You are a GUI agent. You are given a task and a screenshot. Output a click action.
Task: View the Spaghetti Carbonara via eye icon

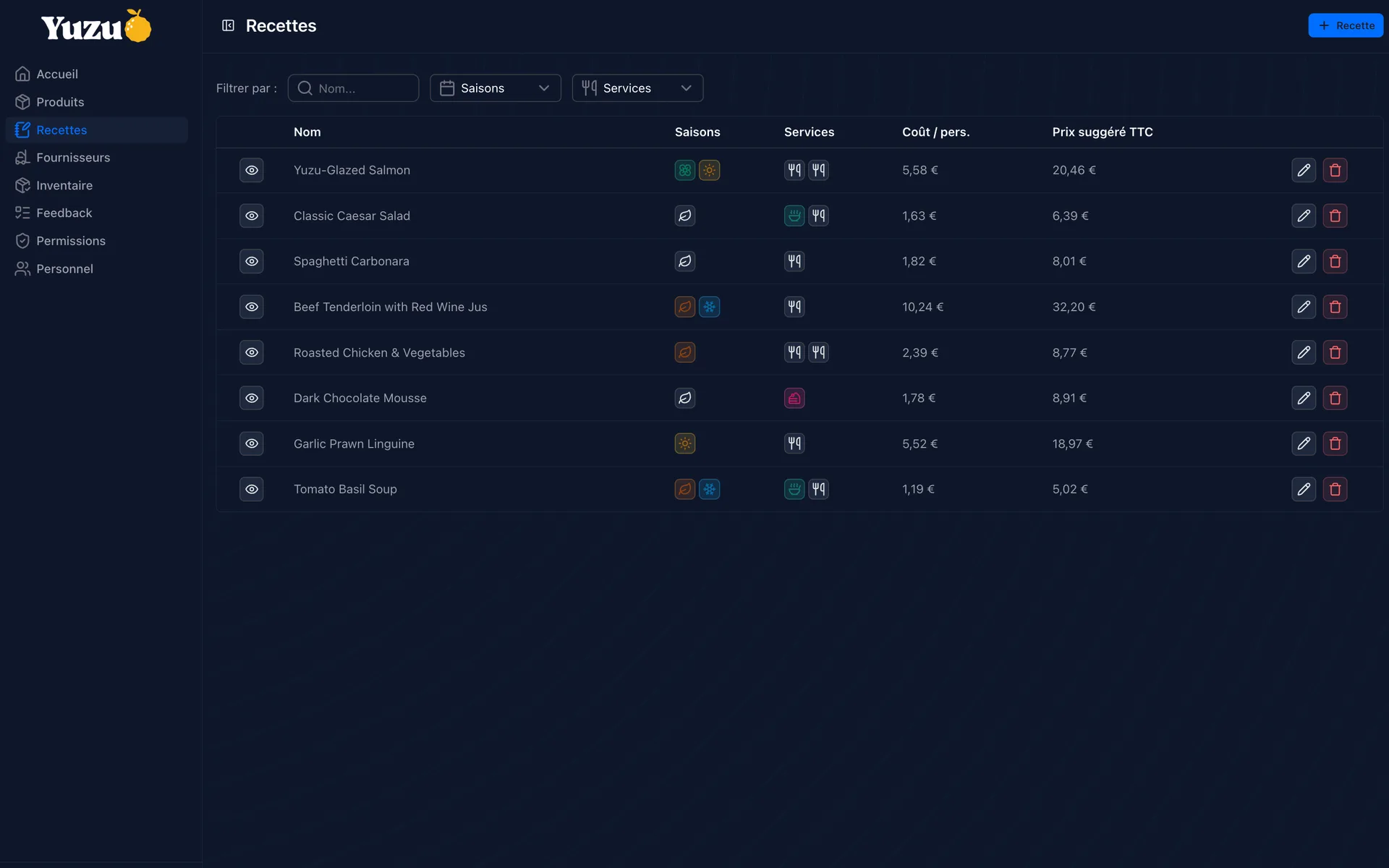(252, 261)
